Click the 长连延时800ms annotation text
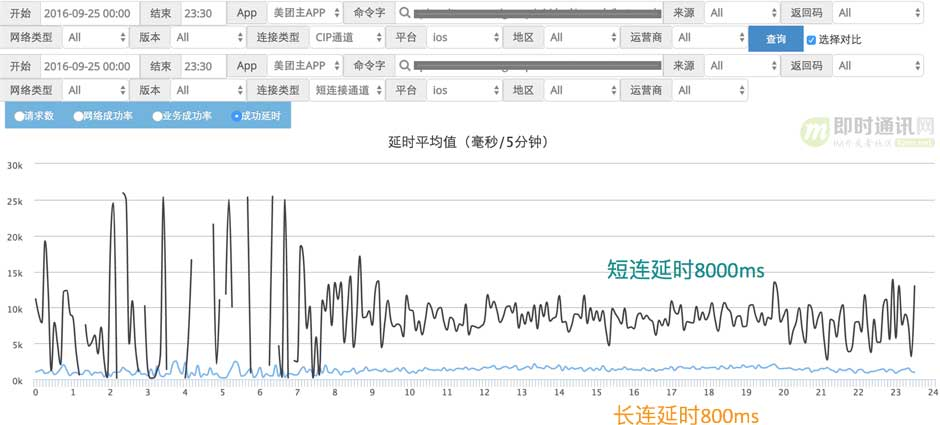 (x=686, y=415)
